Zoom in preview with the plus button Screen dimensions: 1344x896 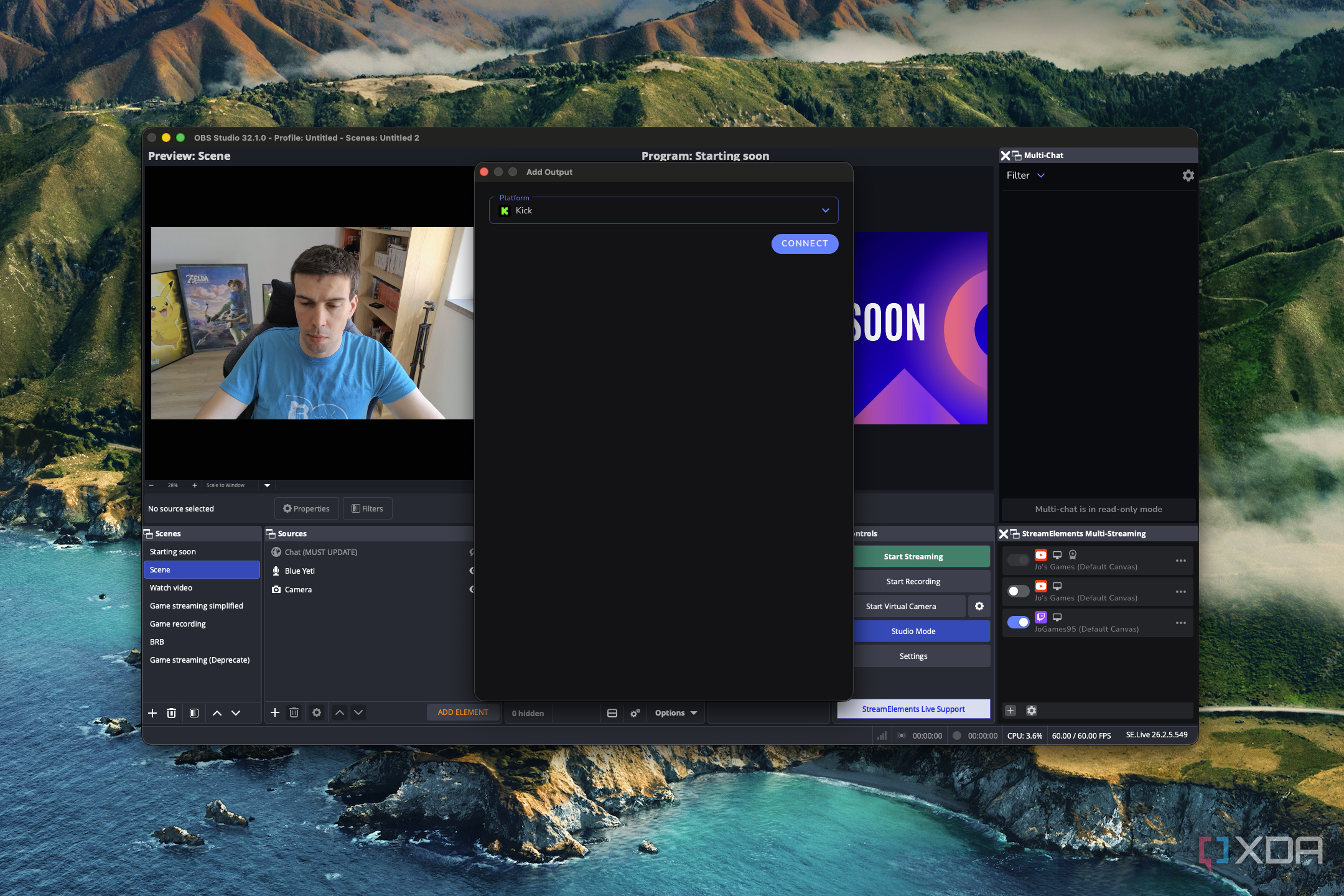(x=195, y=485)
